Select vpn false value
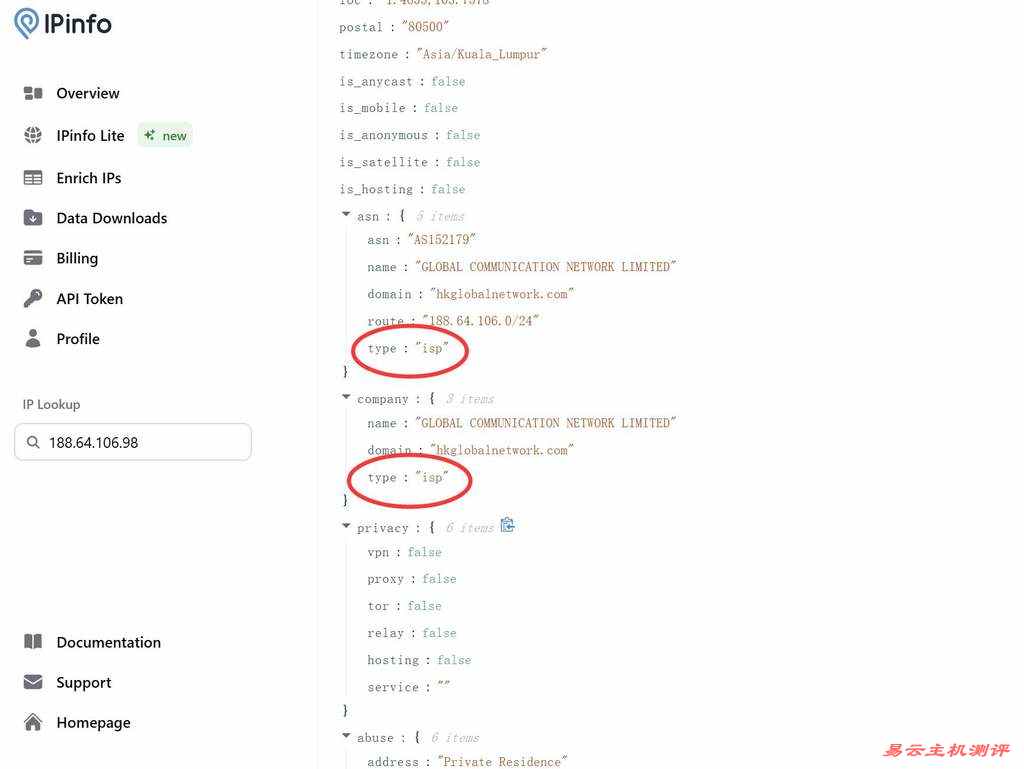Screen dimensions: 1024x769 424,552
